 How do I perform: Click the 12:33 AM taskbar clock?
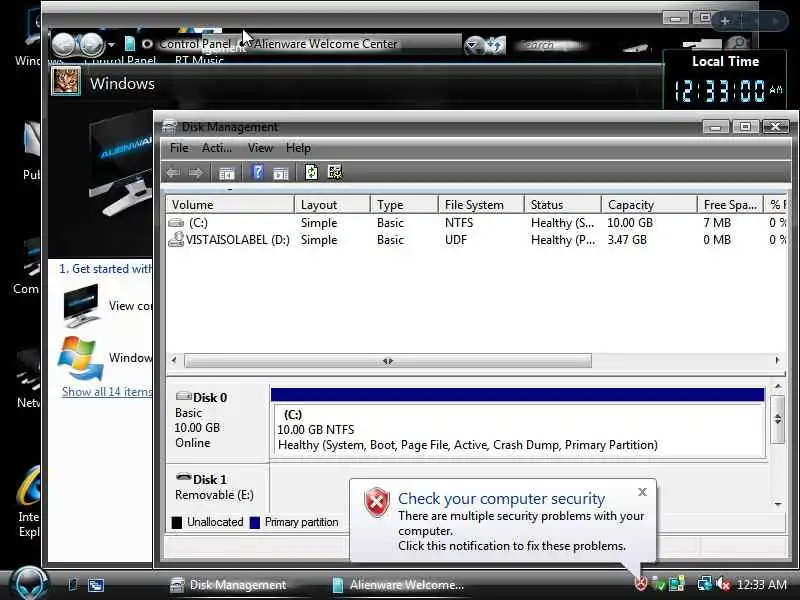[x=762, y=584]
